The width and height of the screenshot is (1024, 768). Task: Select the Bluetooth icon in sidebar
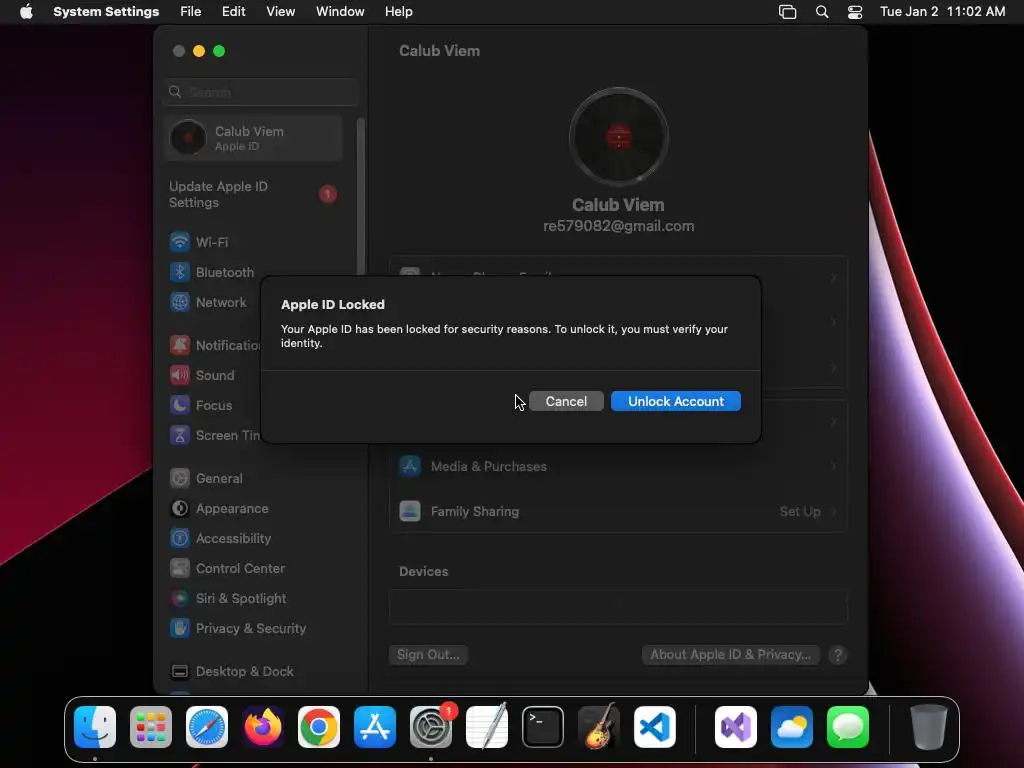click(x=180, y=272)
